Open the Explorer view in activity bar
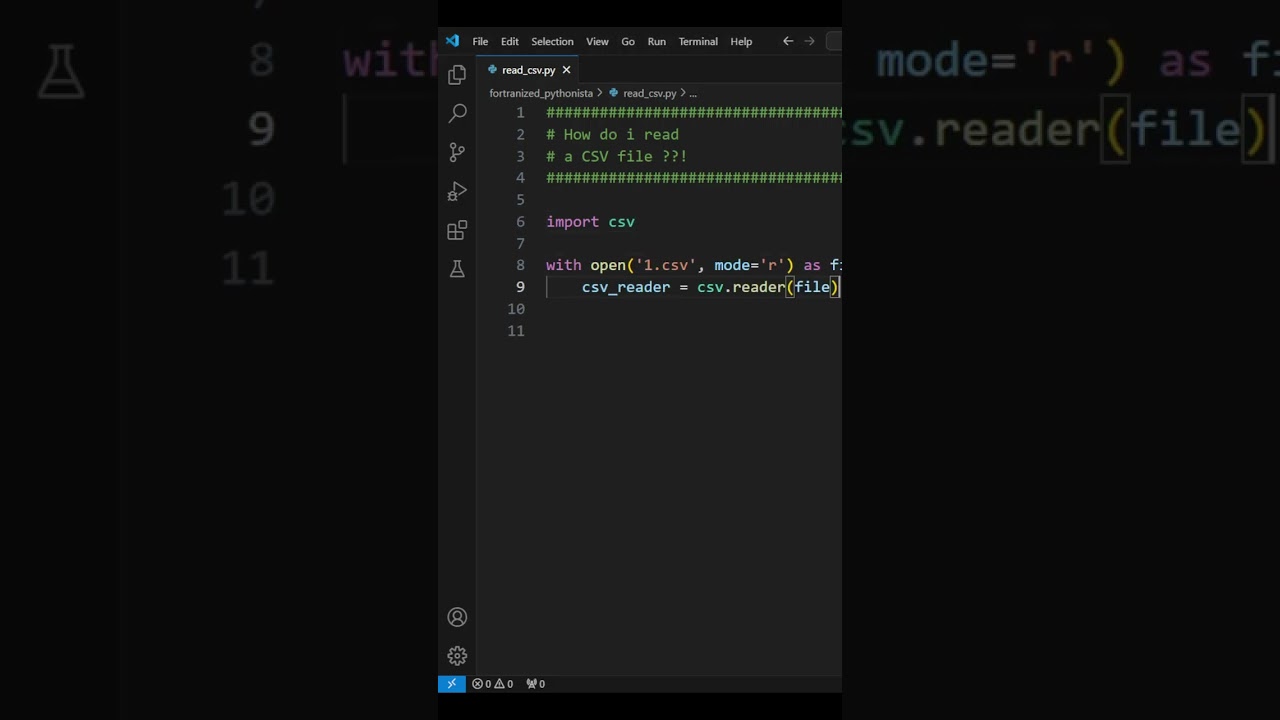The image size is (1280, 720). (457, 75)
